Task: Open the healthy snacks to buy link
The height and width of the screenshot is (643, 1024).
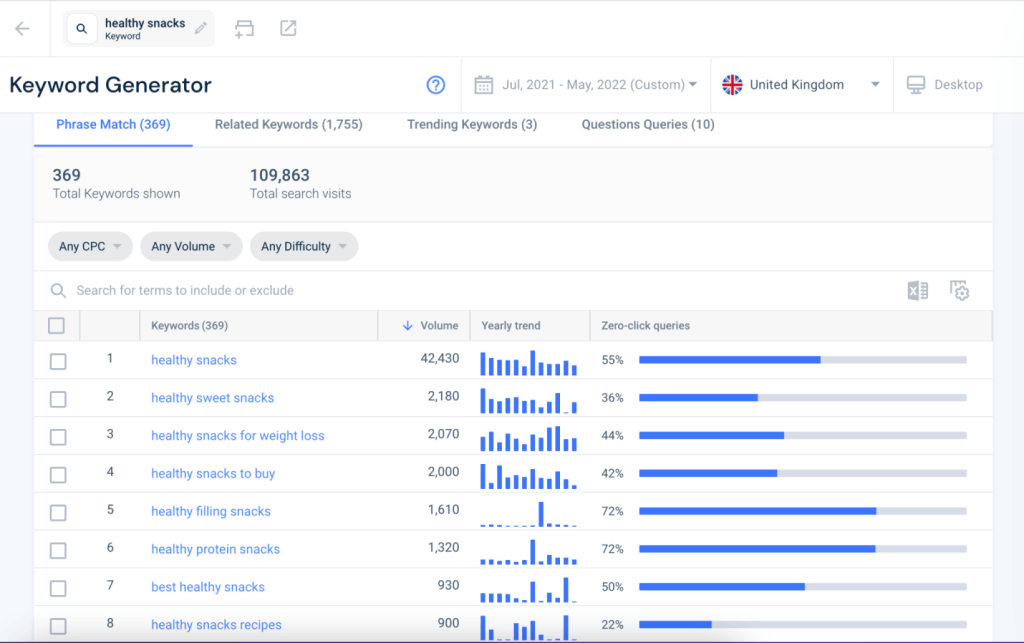Action: [x=213, y=473]
